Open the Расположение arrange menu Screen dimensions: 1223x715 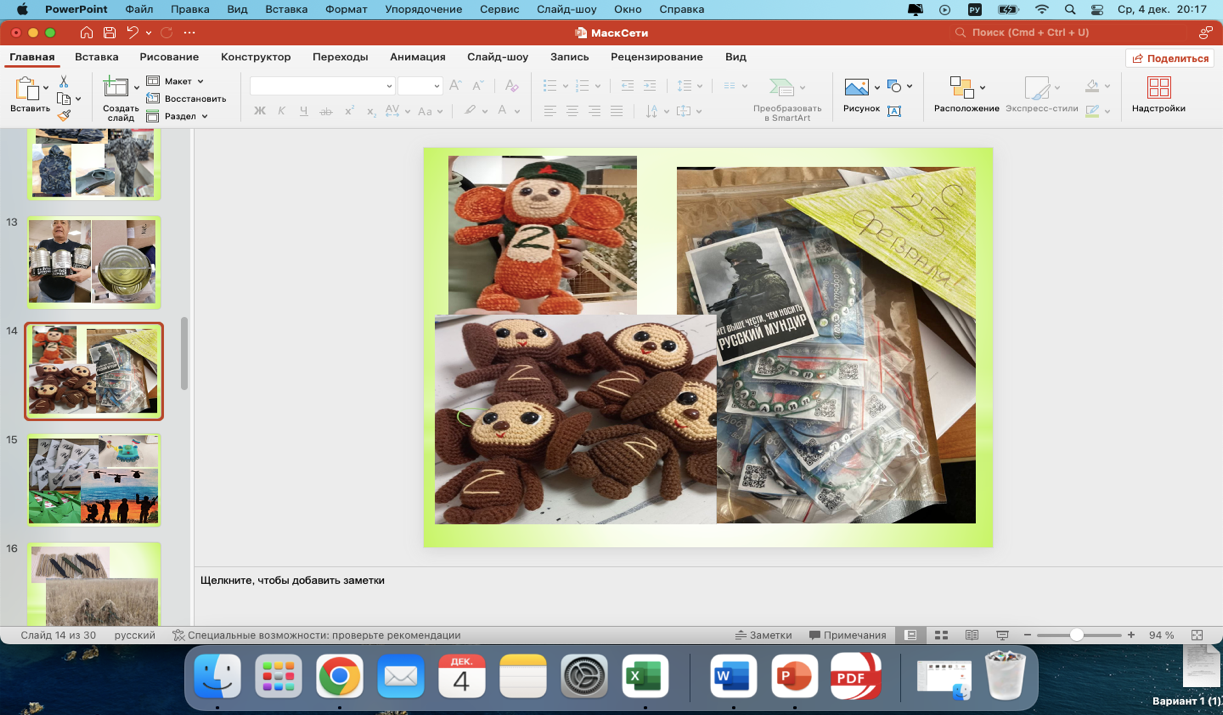[x=966, y=94]
